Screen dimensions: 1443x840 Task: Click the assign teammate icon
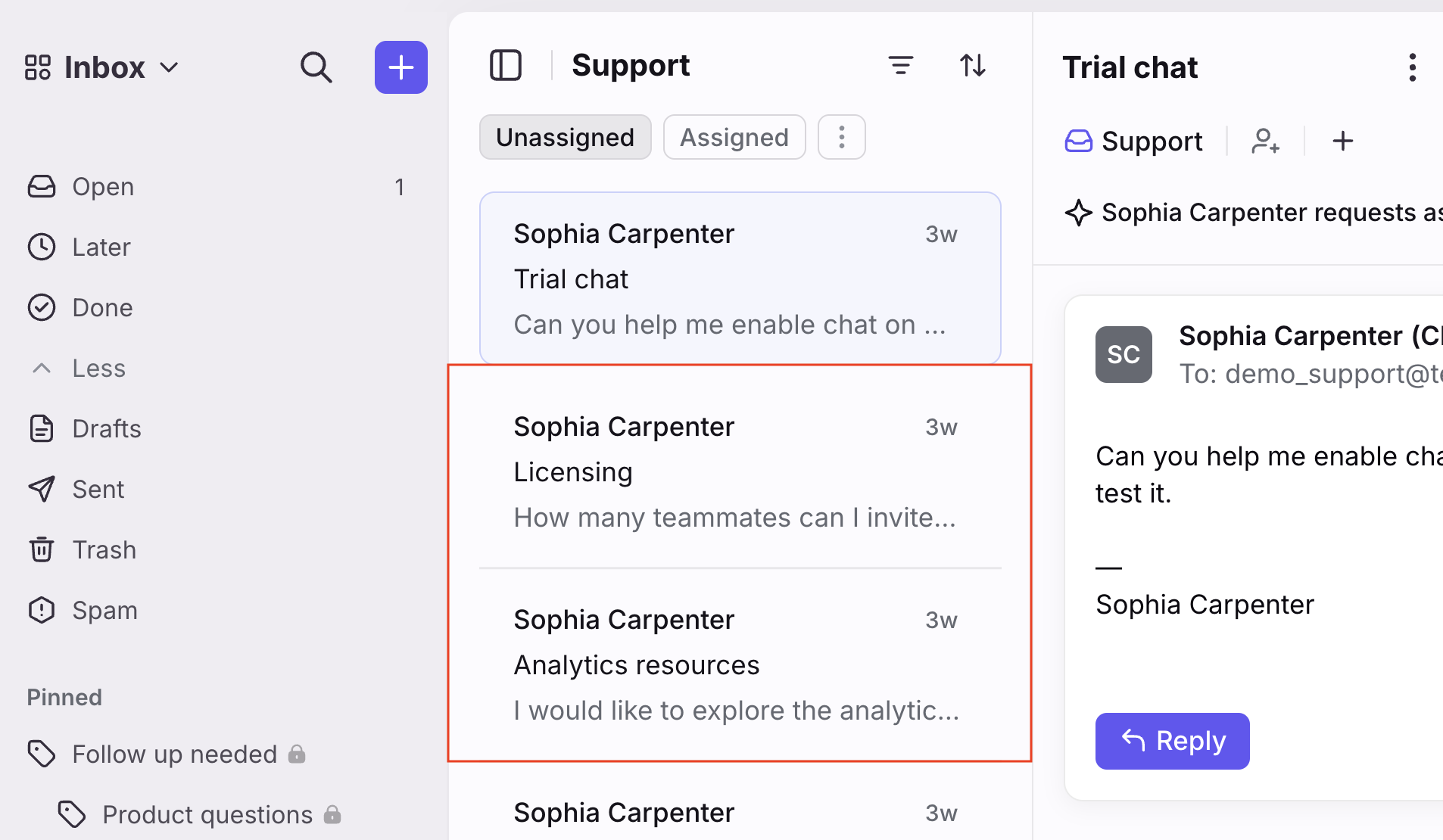click(1265, 141)
